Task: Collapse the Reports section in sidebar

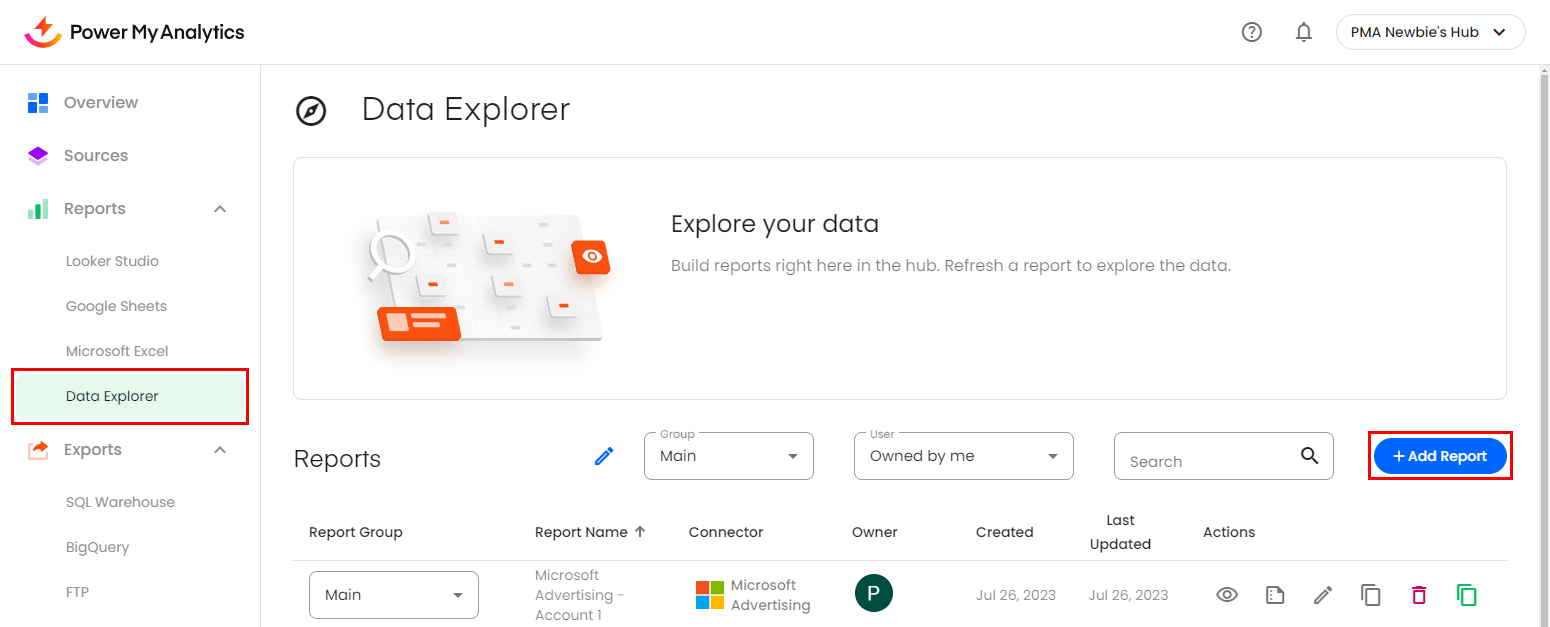Action: click(220, 209)
